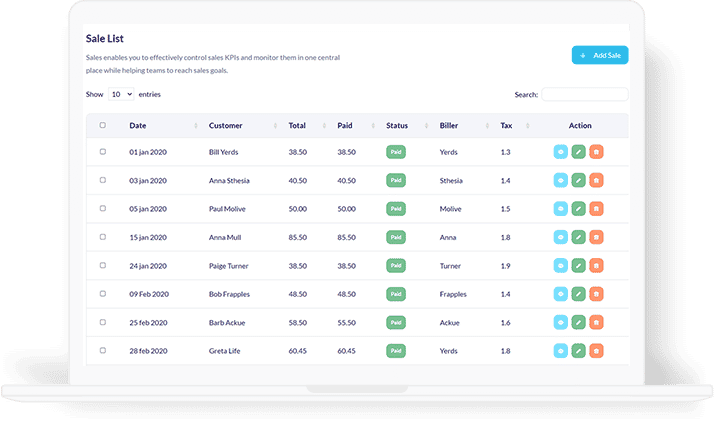Click the Add Sale button
This screenshot has width=715, height=430.
pos(600,56)
